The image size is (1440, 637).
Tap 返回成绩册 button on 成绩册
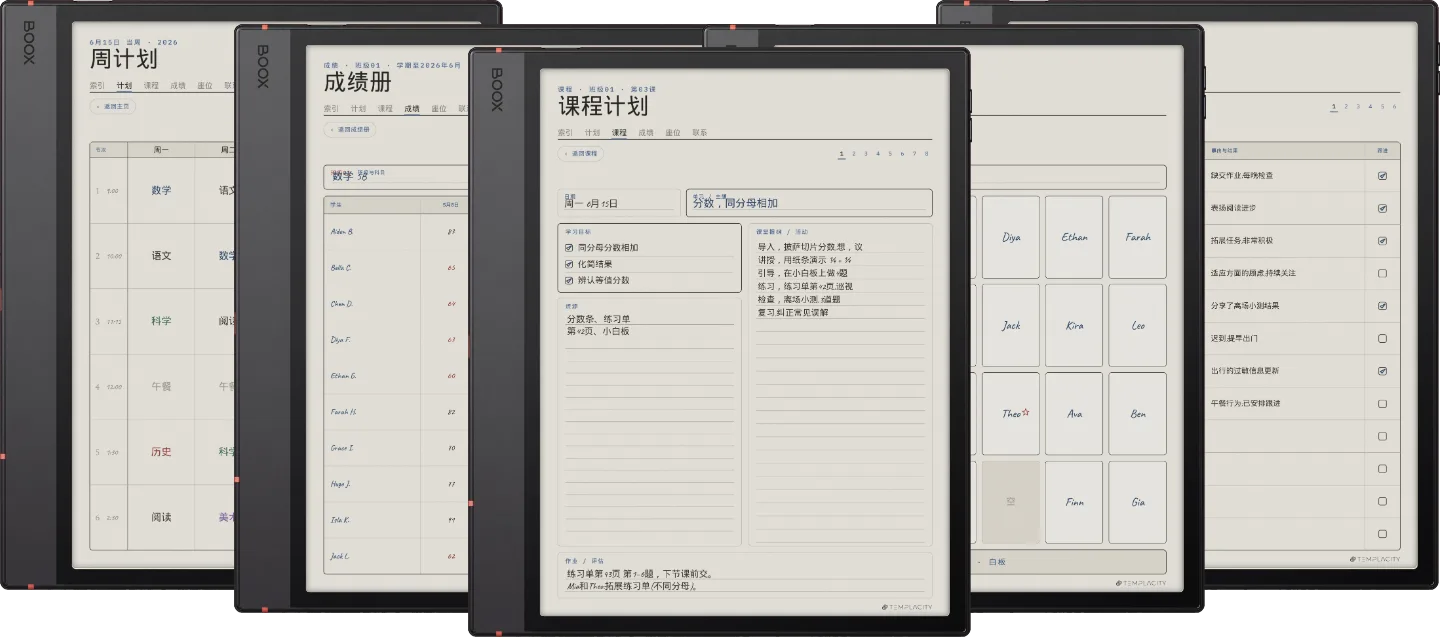click(350, 129)
